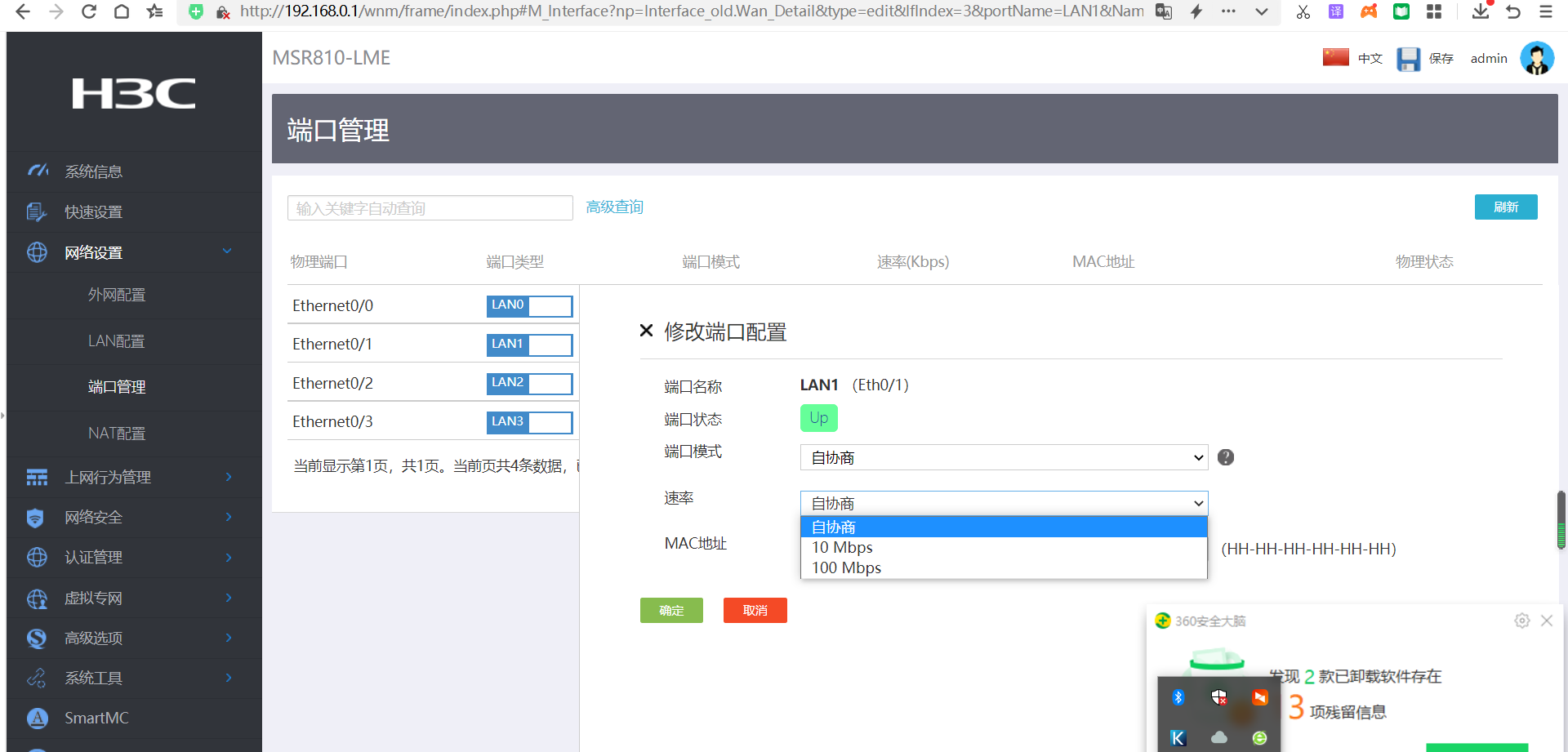Click the admin username label

coord(1489,59)
